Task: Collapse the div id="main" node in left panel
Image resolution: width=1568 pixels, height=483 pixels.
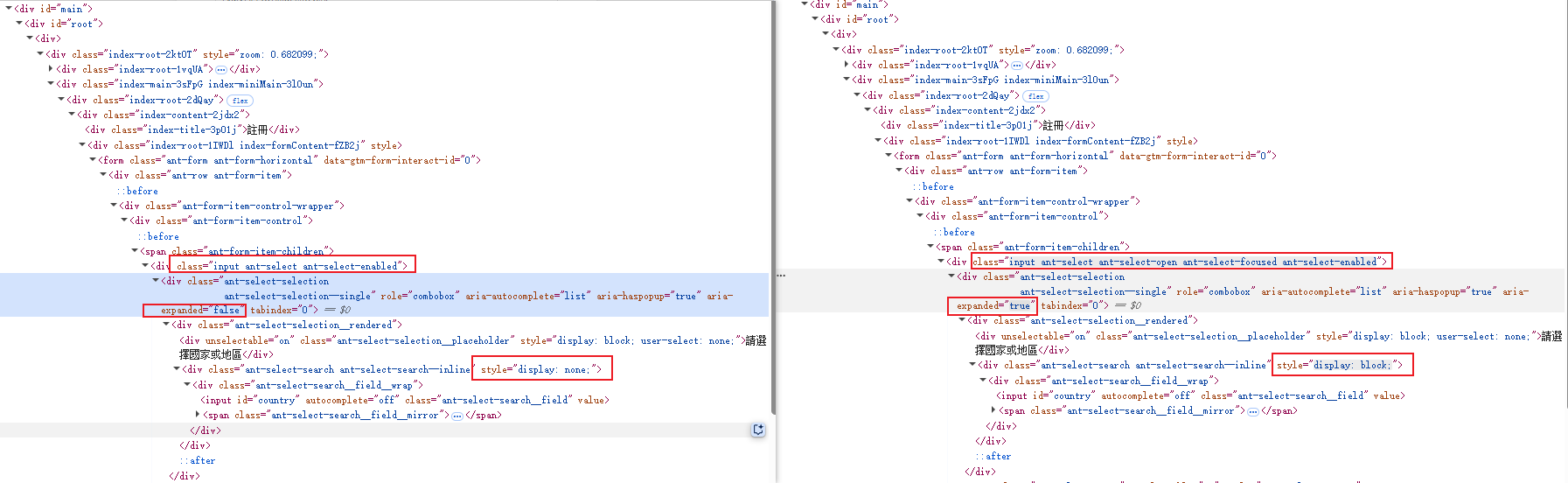Action: pos(9,9)
